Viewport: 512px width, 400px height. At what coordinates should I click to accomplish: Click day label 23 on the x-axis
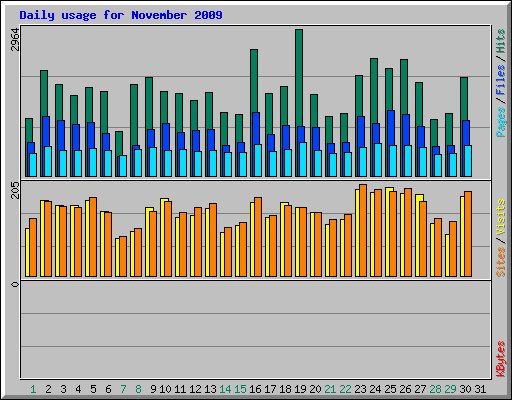point(360,389)
